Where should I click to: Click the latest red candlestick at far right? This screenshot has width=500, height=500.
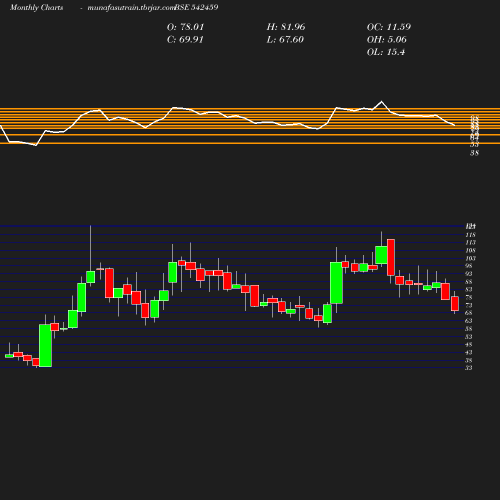point(455,304)
